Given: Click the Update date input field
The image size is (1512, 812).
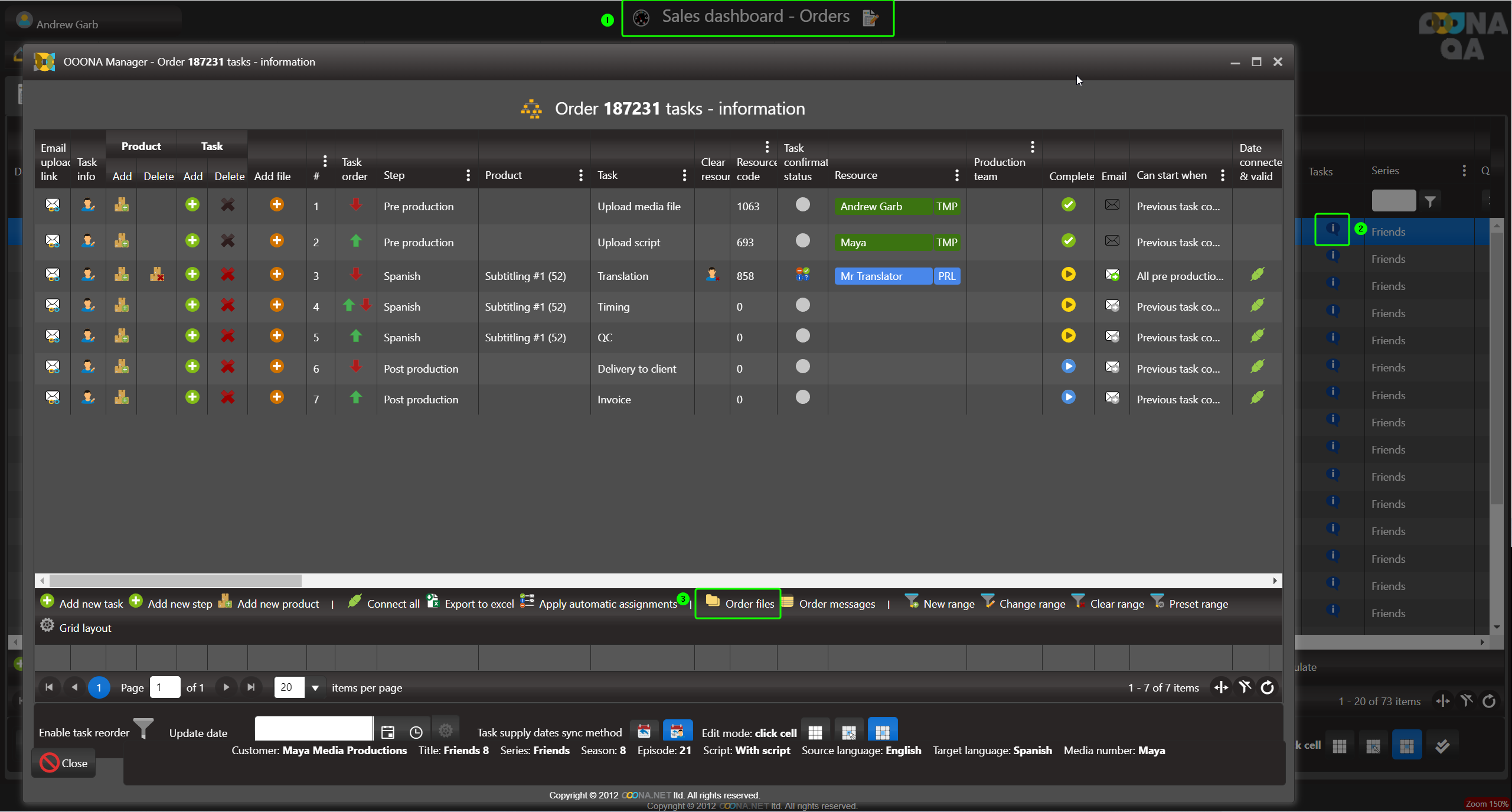Looking at the screenshot, I should click(313, 729).
